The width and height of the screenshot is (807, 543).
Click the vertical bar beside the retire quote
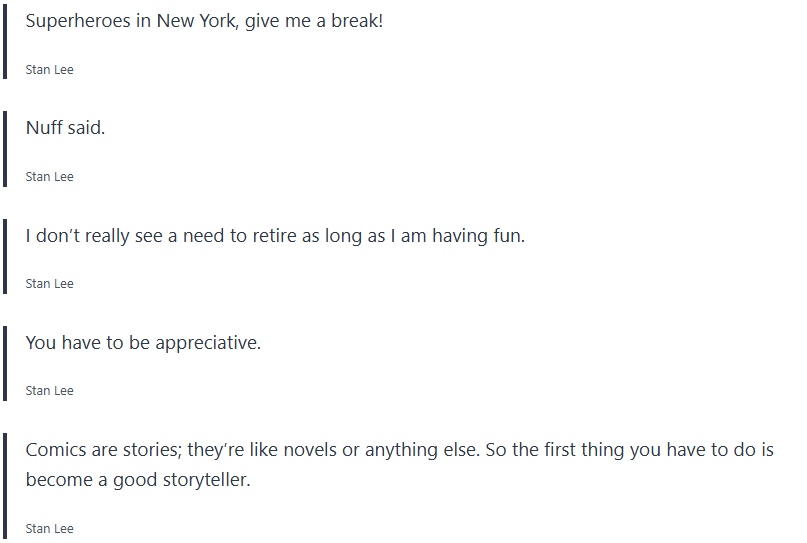(x=5, y=256)
